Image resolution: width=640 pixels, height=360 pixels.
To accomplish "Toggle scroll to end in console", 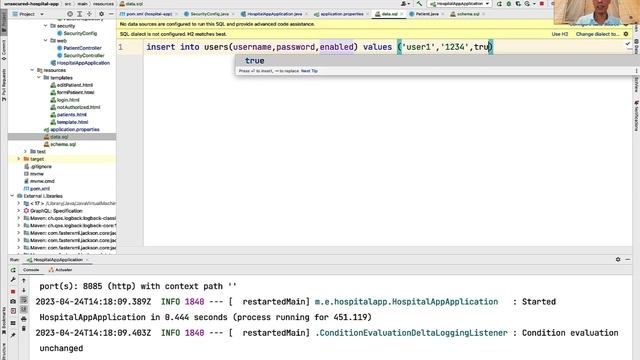I will (24, 309).
